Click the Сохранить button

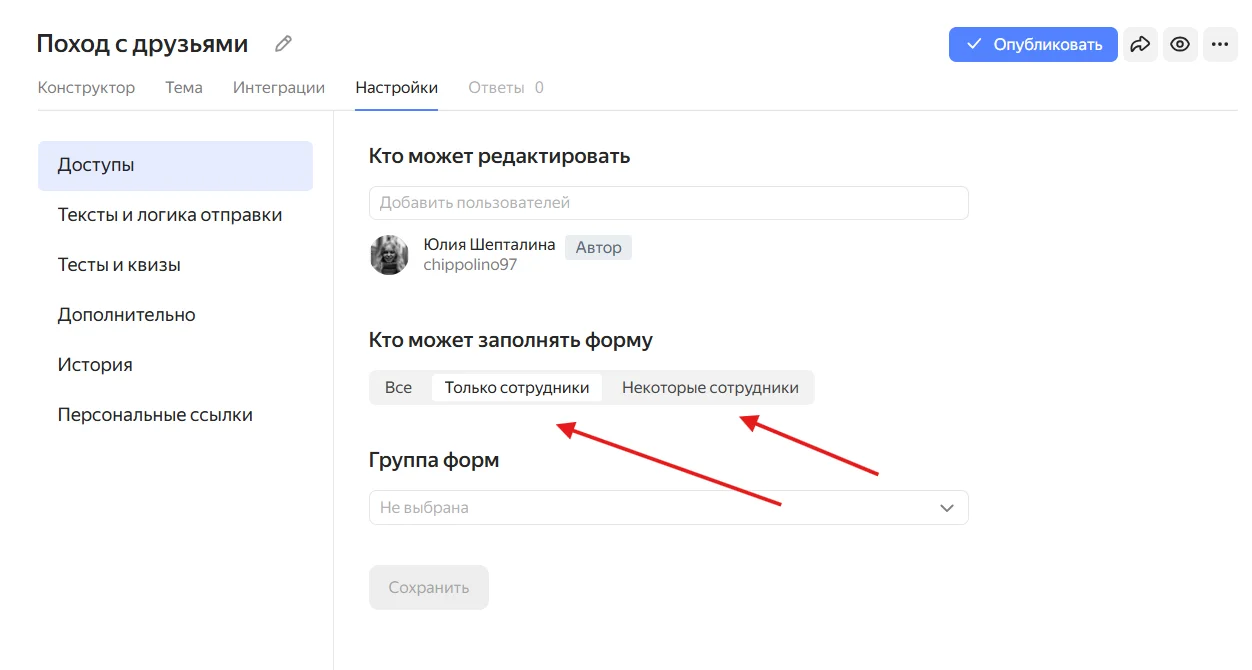[x=428, y=587]
